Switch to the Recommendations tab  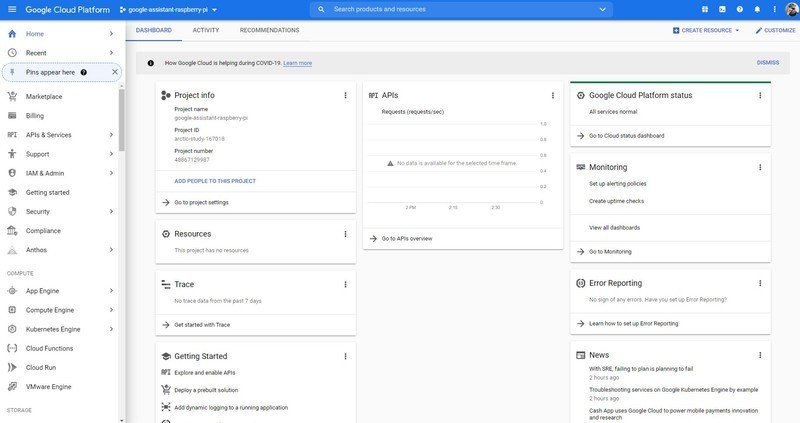tap(269, 30)
